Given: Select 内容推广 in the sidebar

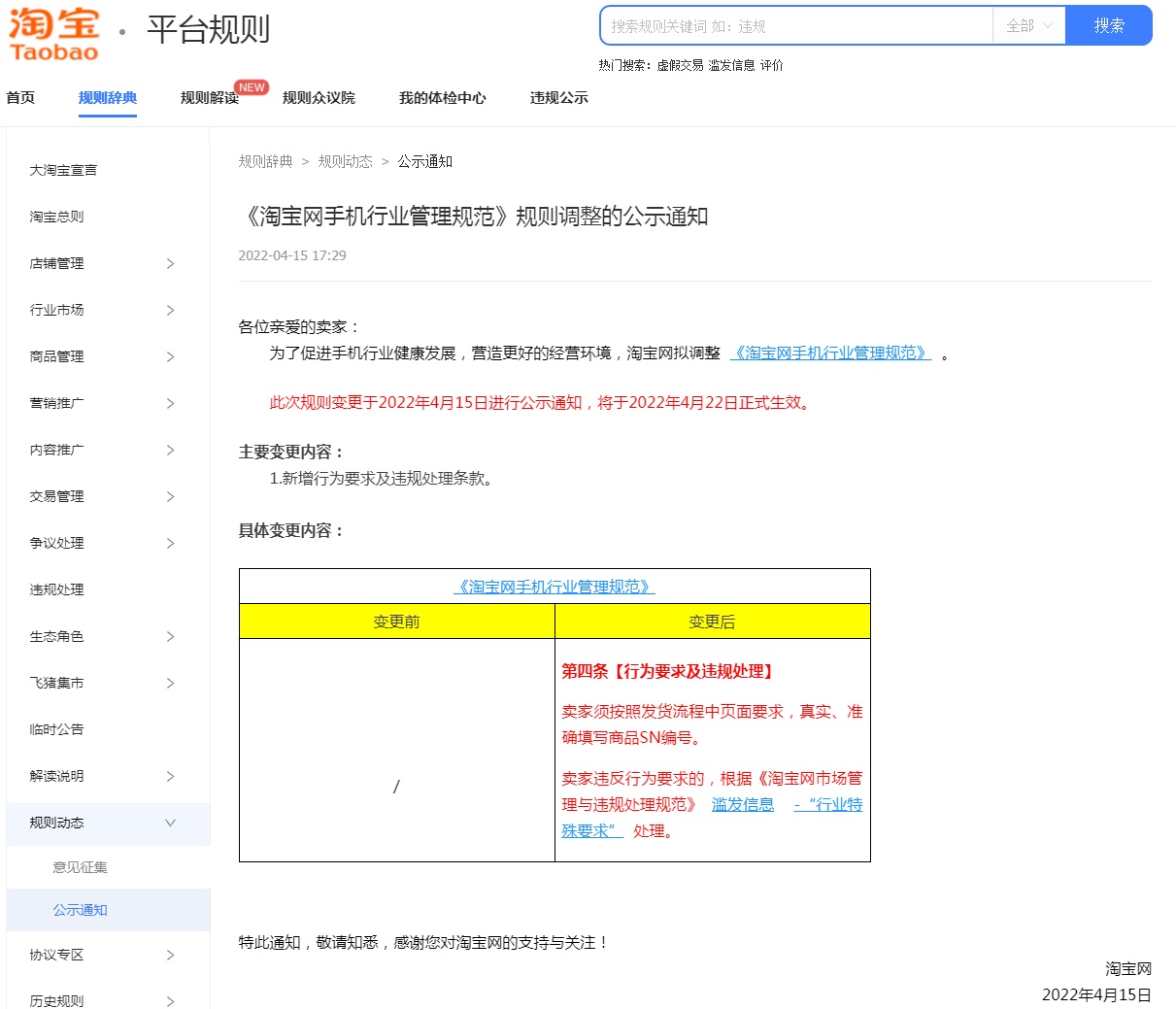Looking at the screenshot, I should click(x=56, y=450).
